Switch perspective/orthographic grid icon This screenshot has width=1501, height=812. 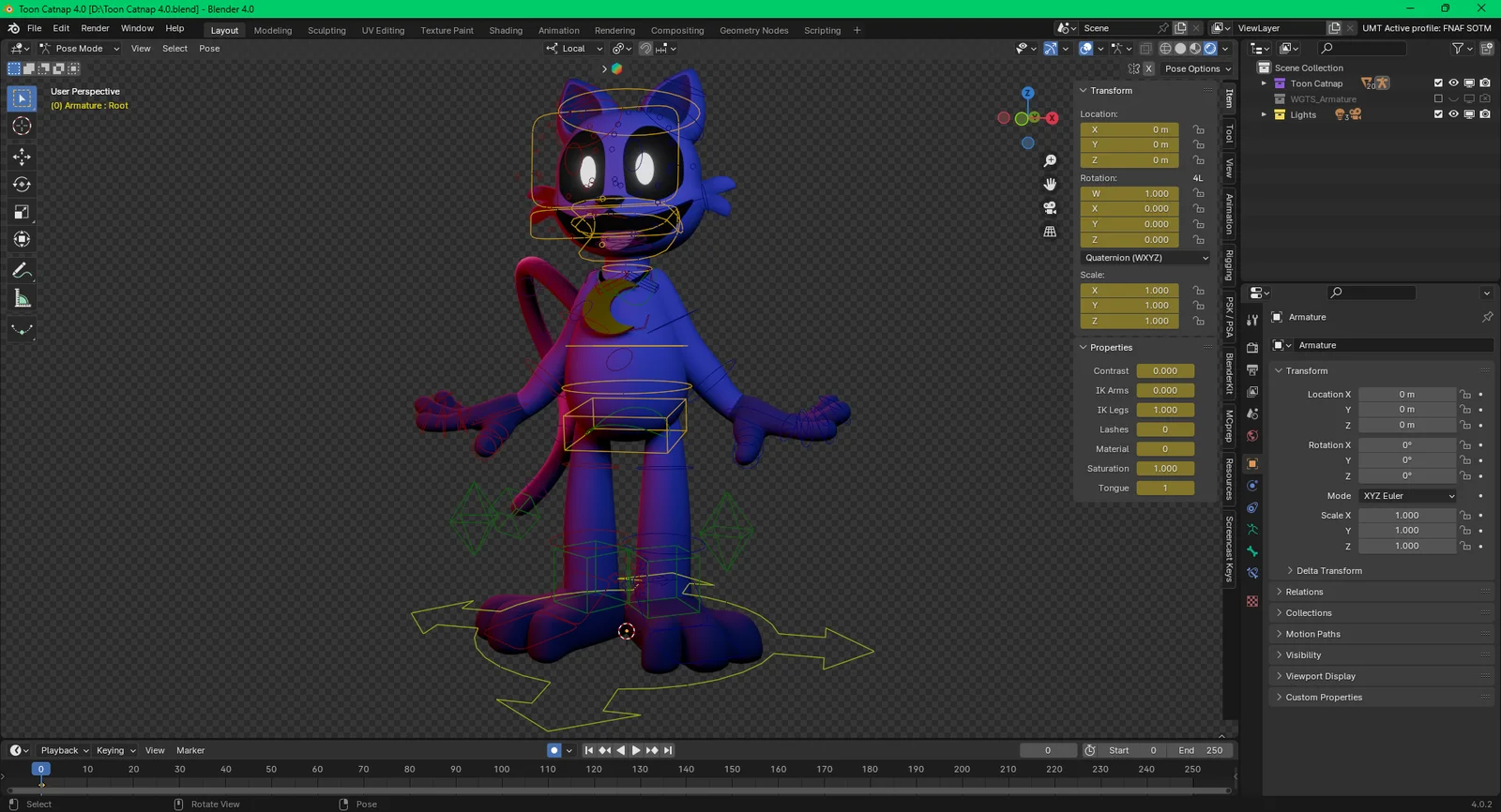click(1050, 232)
